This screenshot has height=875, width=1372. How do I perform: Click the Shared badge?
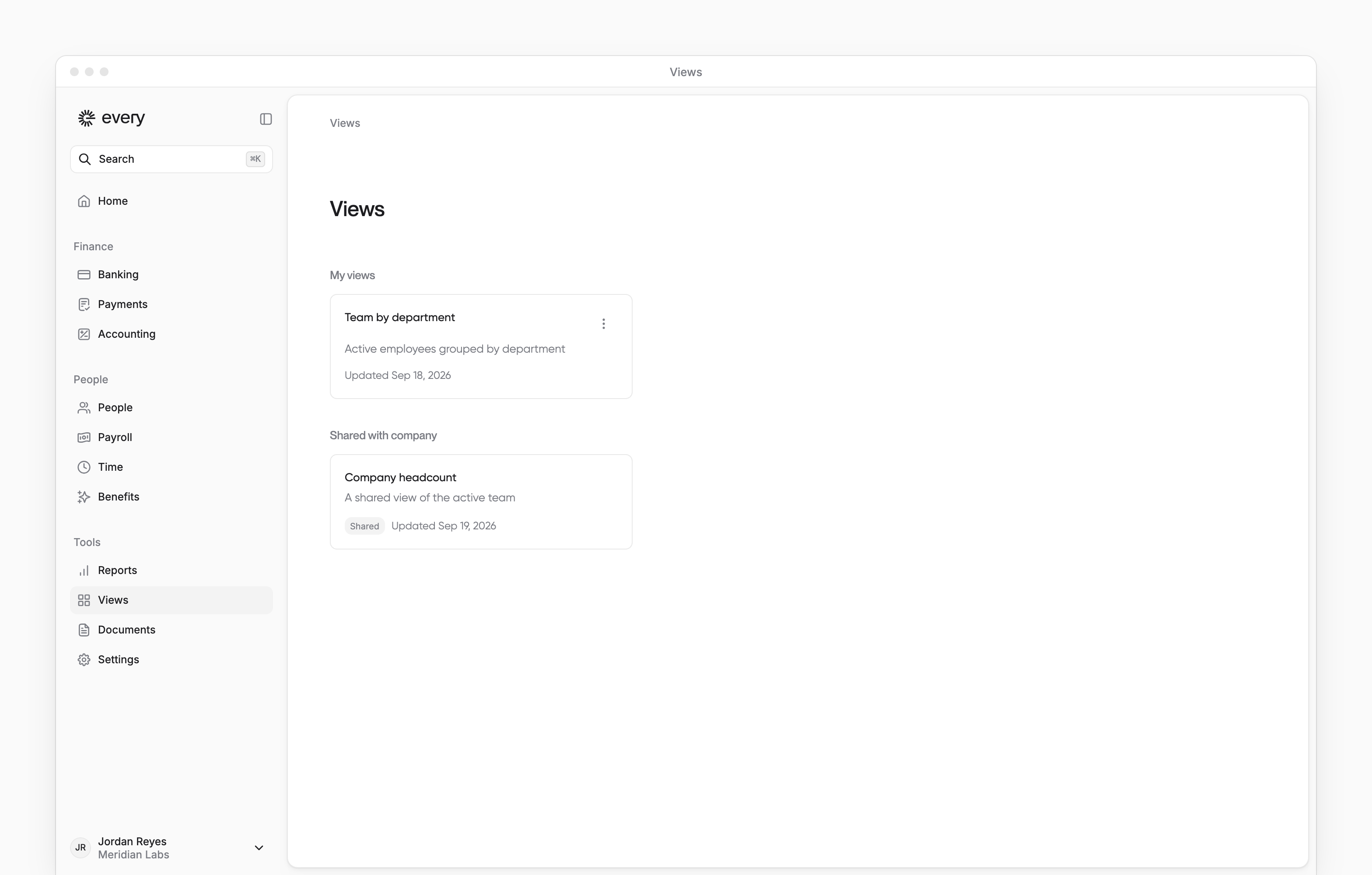(x=364, y=526)
